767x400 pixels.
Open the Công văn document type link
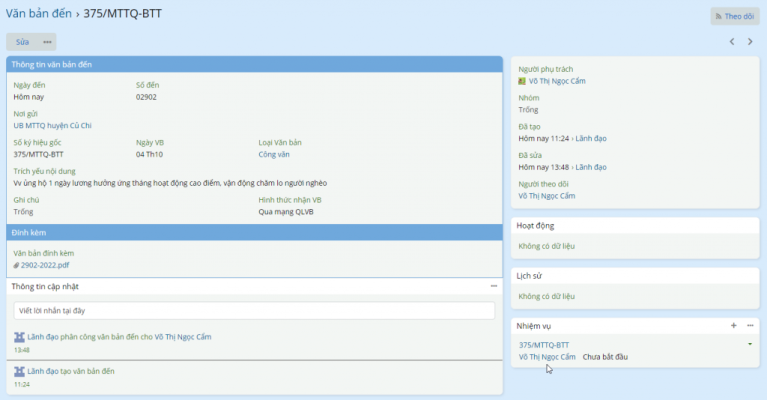coord(274,155)
